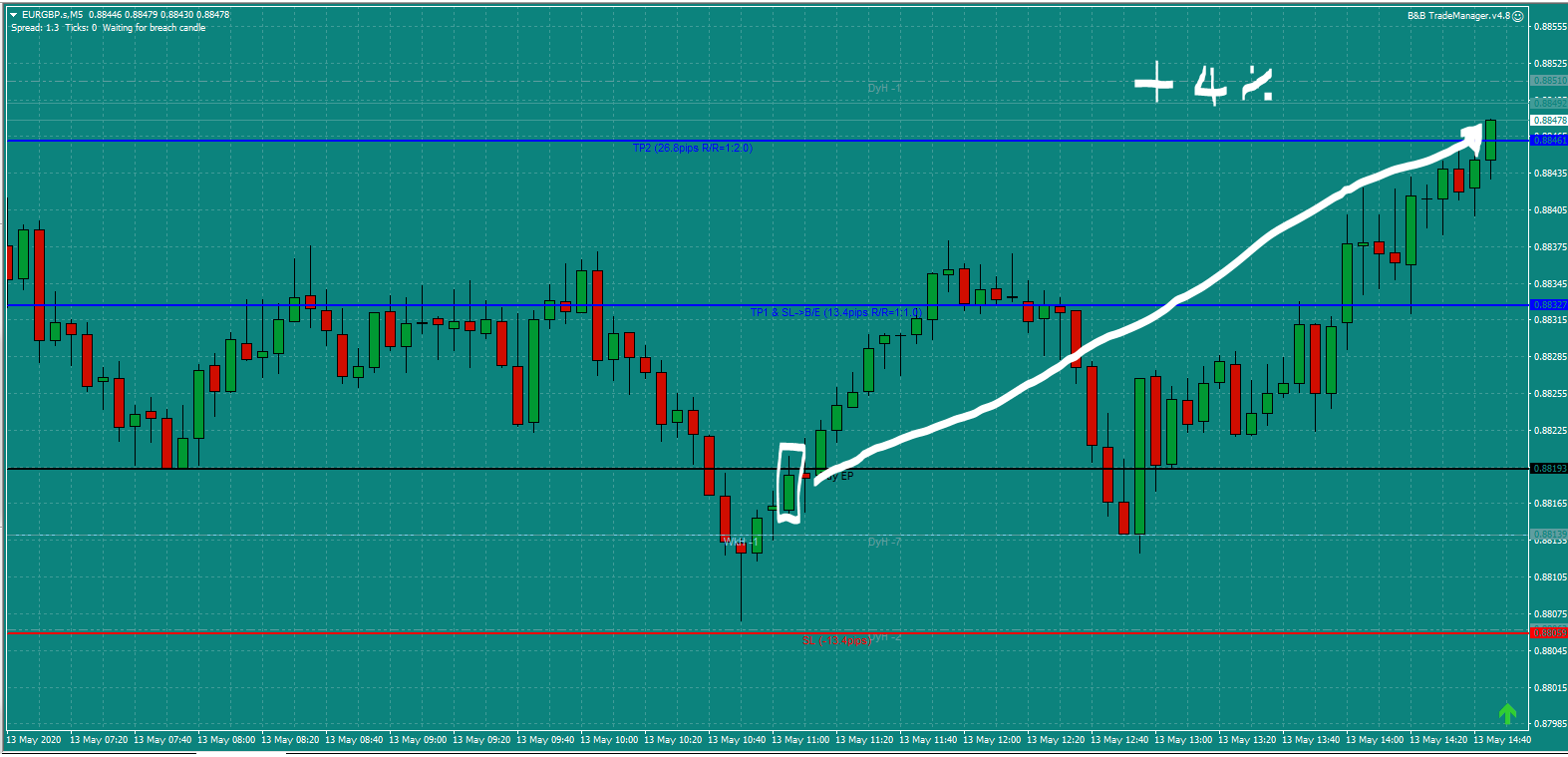1568x757 pixels.
Task: Open the chart one-click trading dropdown triangle
Action: pos(13,15)
